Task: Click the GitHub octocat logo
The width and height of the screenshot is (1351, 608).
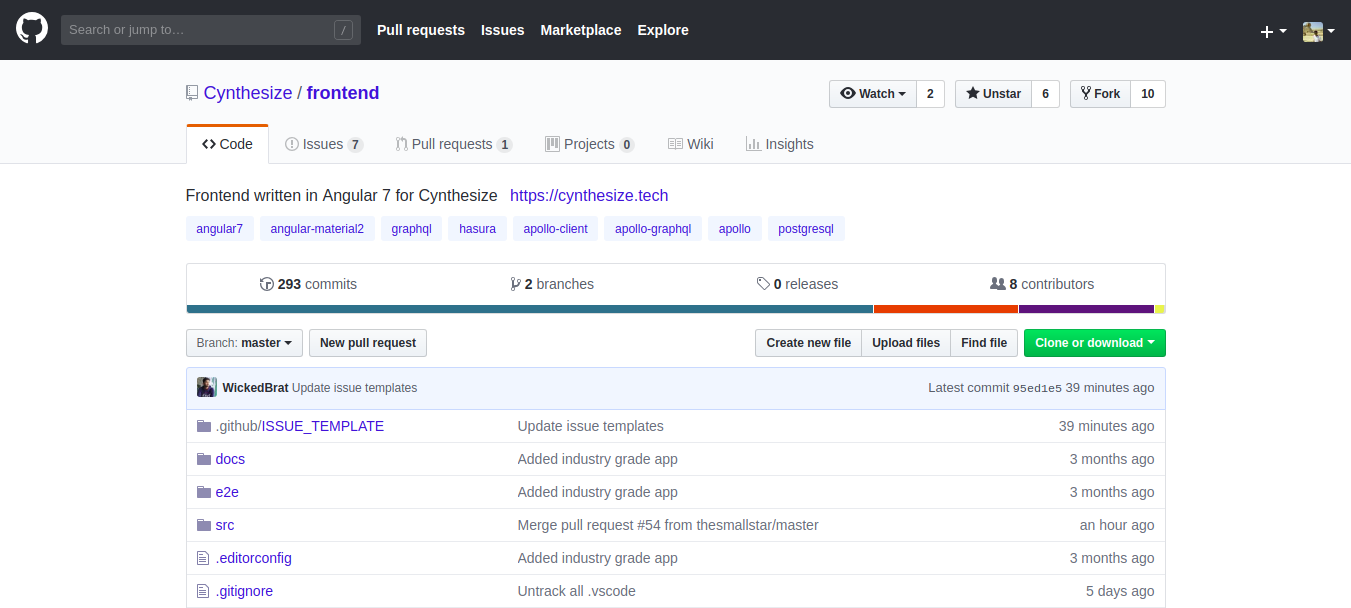Action: click(x=32, y=29)
